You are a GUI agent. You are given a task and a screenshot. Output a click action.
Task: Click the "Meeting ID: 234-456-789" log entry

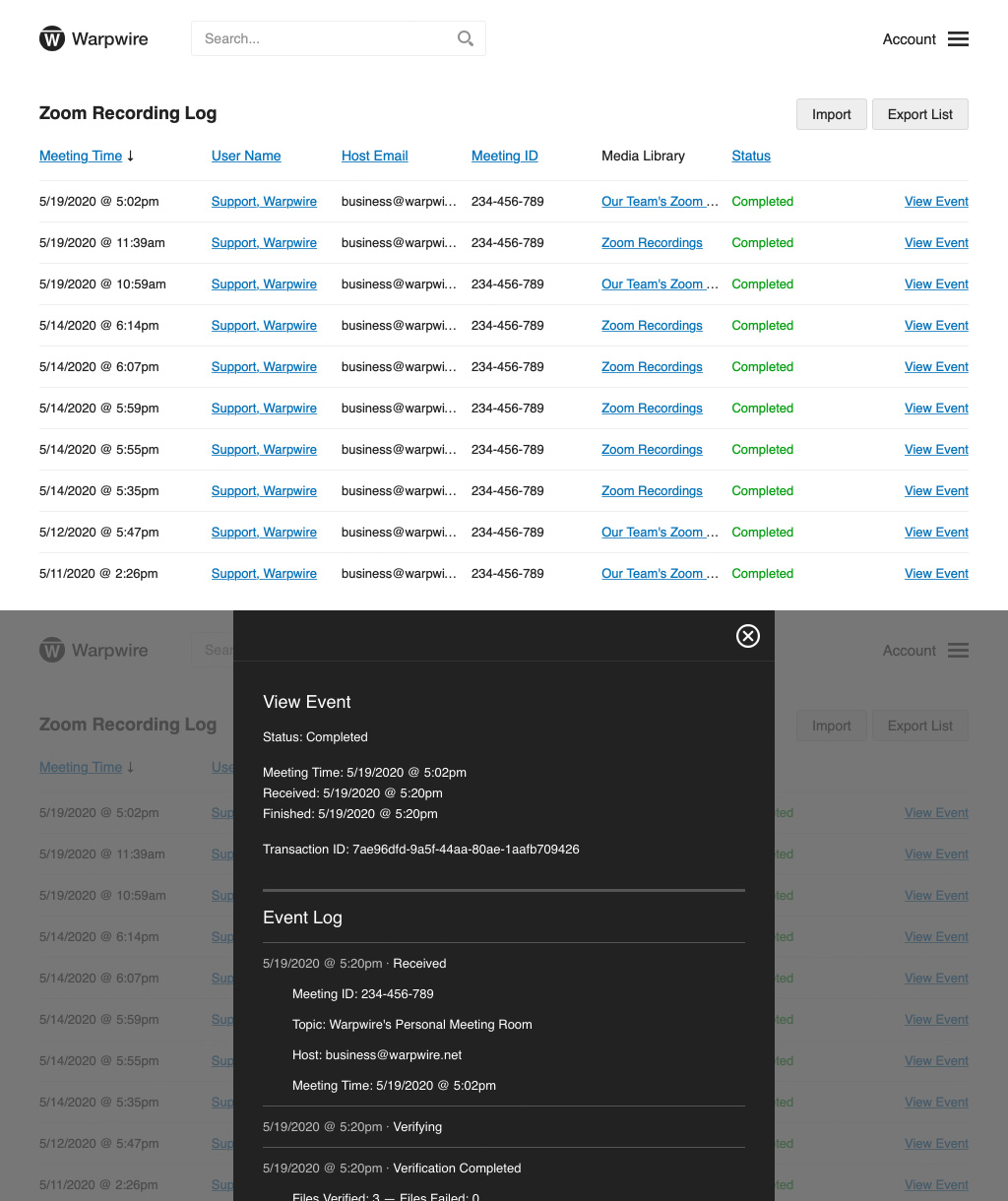(362, 993)
